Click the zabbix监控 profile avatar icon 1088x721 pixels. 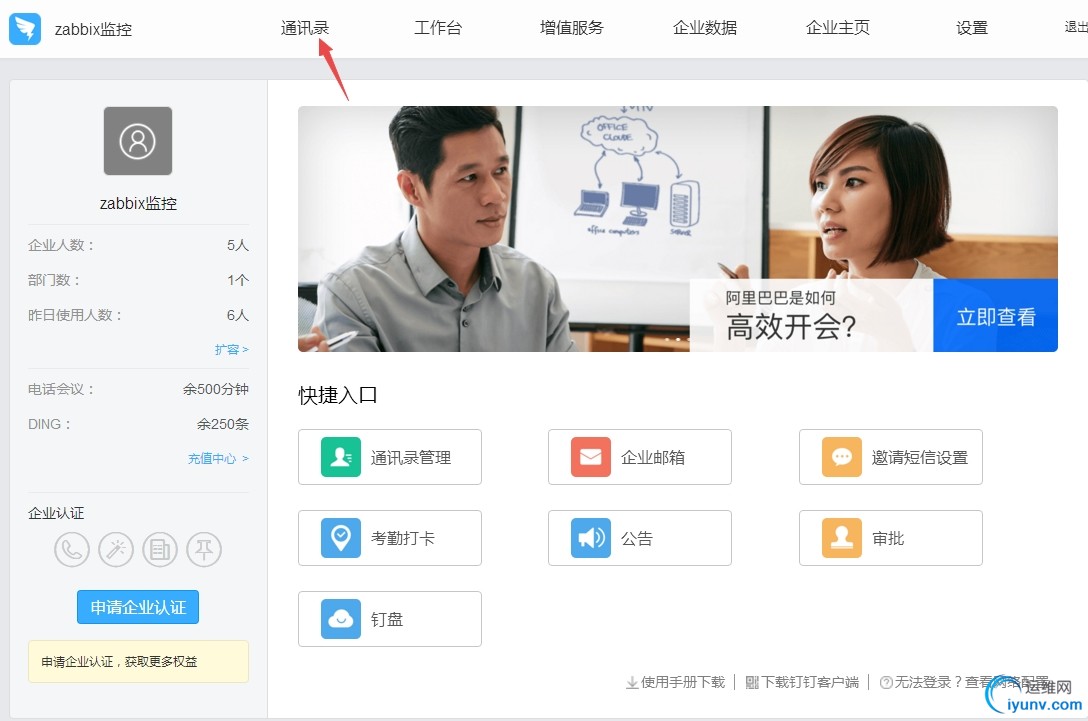pos(138,141)
